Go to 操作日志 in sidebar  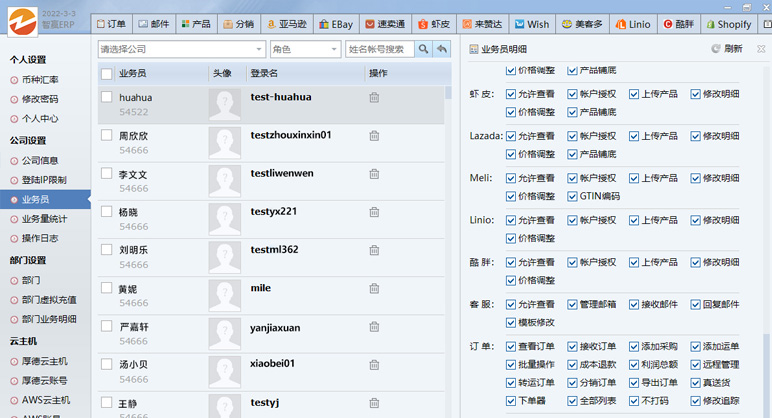coord(40,238)
